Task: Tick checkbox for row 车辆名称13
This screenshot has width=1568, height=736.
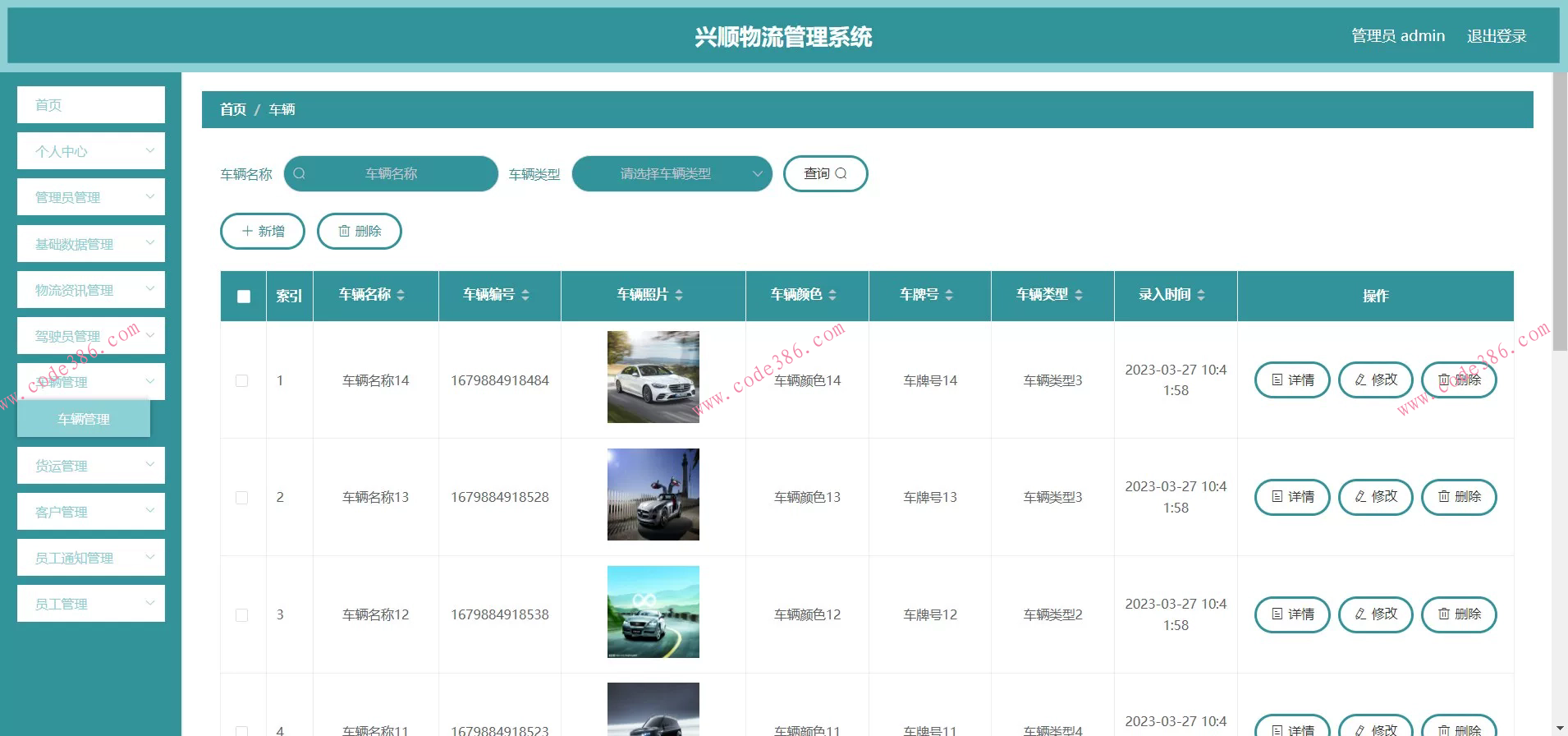Action: (x=242, y=498)
